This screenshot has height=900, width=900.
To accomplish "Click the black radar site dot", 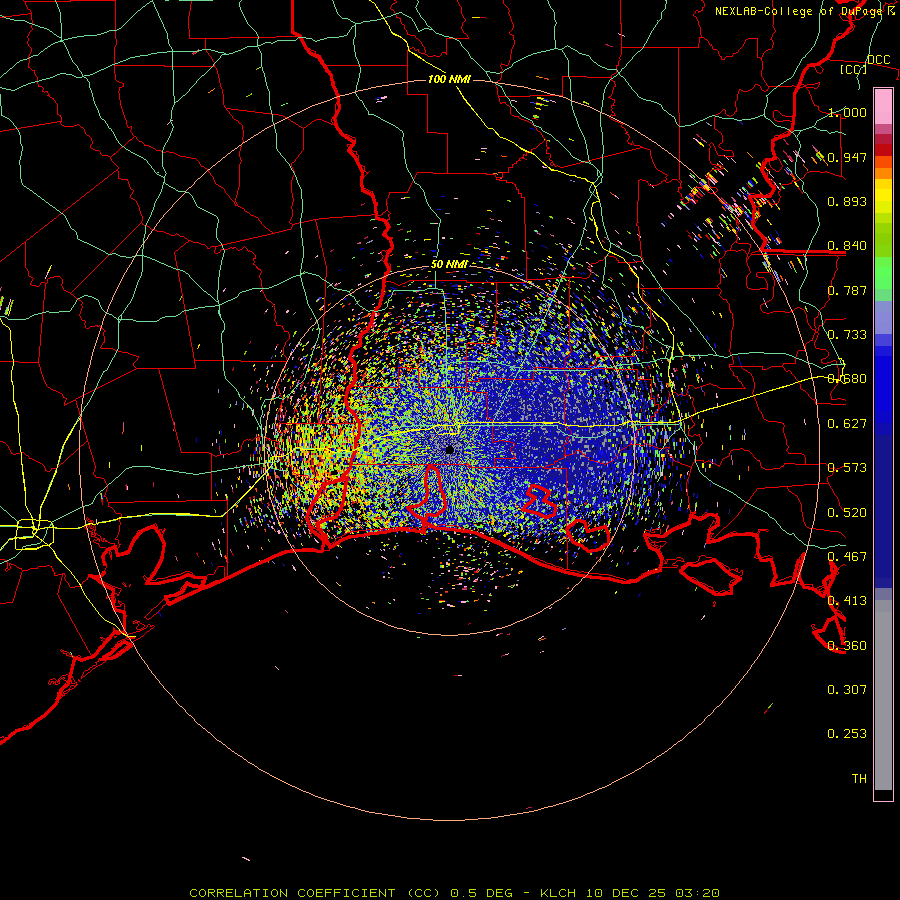I will click(x=450, y=450).
